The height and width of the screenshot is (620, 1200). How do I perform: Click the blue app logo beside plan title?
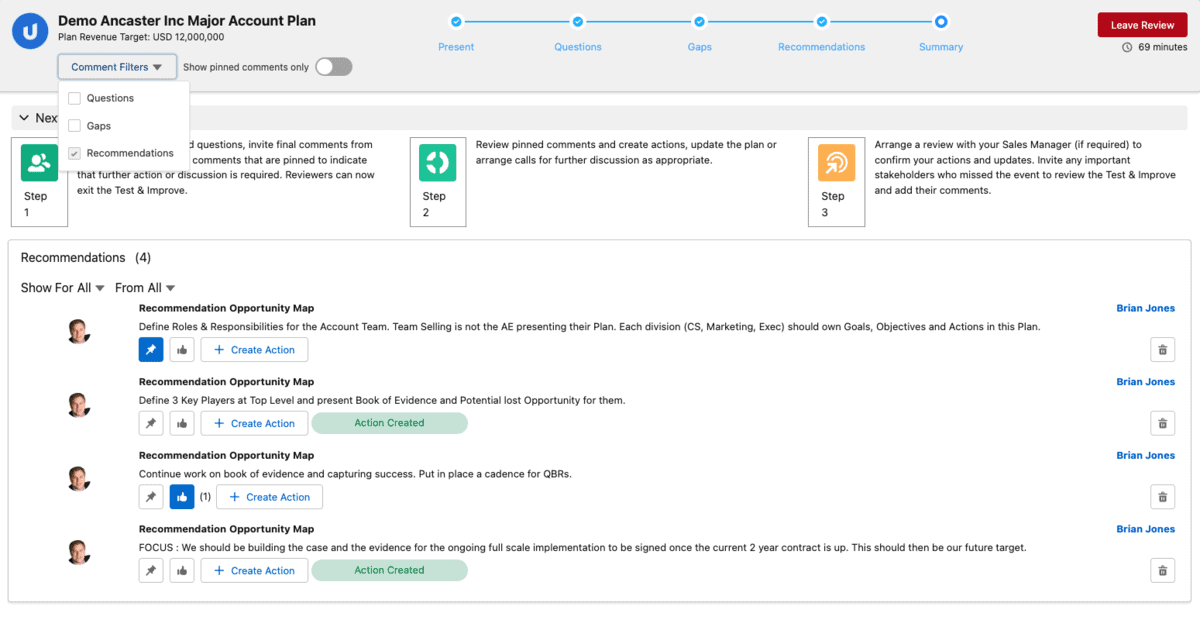point(30,31)
